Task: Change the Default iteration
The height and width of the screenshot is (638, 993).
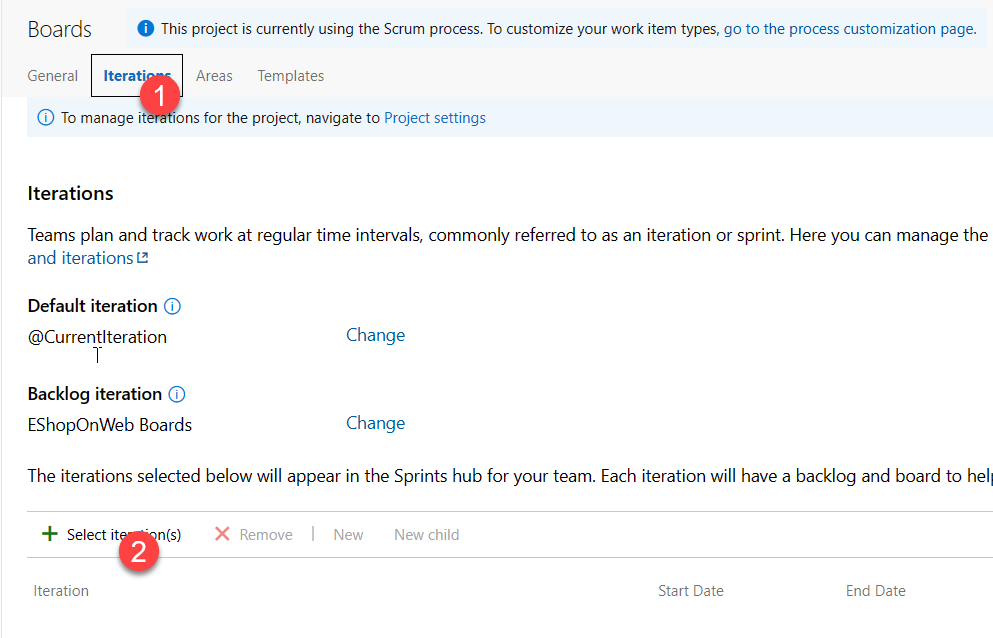Action: (x=375, y=335)
